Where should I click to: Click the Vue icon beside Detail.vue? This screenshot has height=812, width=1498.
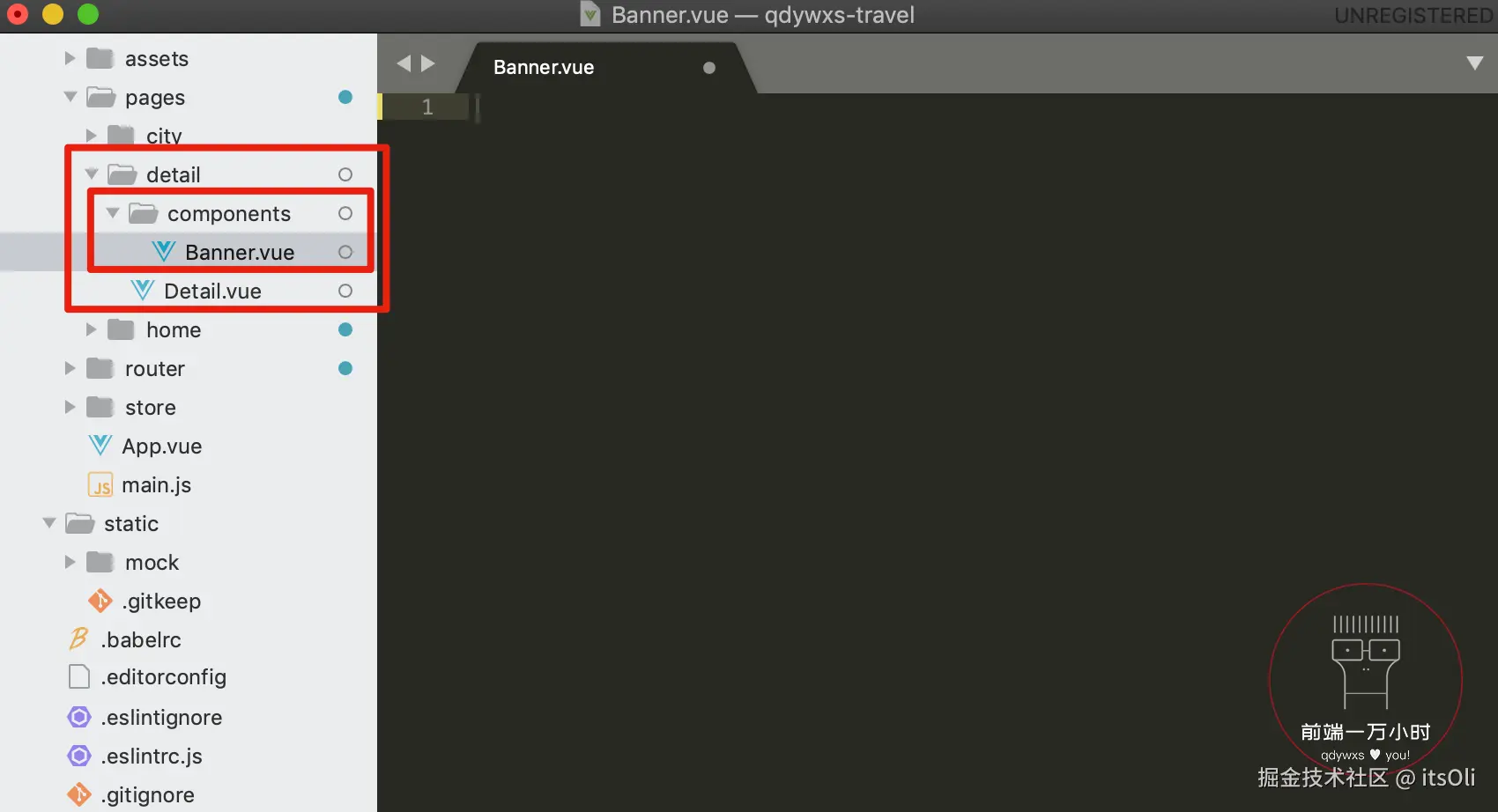[x=143, y=291]
